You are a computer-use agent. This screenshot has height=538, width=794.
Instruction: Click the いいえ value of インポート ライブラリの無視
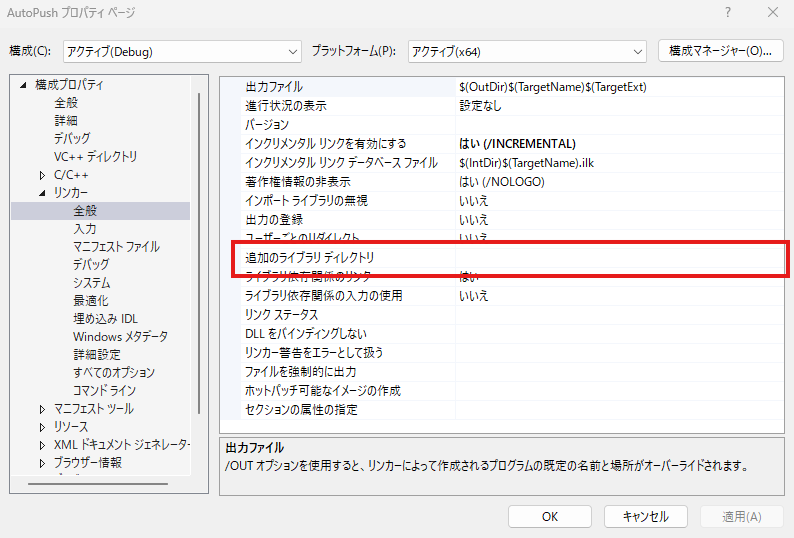click(473, 201)
